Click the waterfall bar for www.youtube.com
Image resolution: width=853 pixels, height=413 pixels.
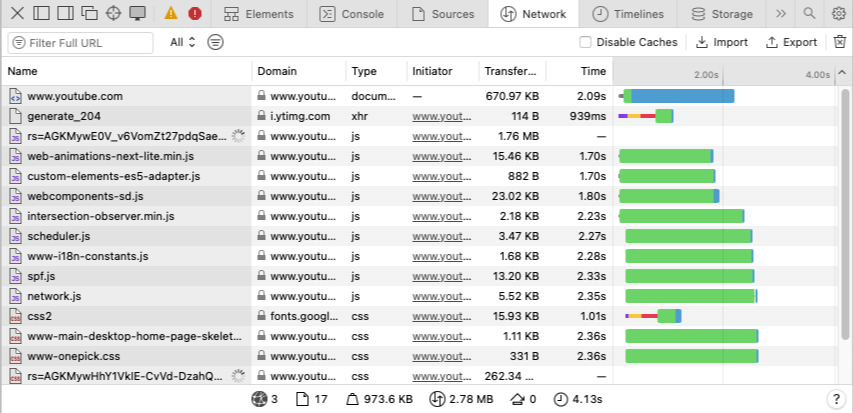677,96
